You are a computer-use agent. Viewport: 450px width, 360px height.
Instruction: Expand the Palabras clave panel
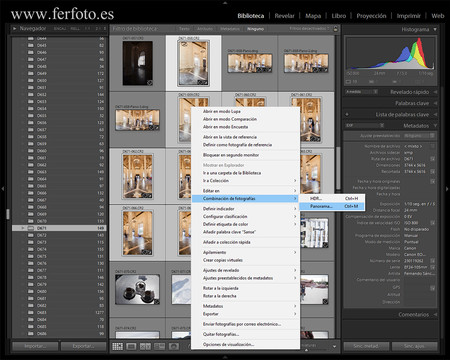435,103
